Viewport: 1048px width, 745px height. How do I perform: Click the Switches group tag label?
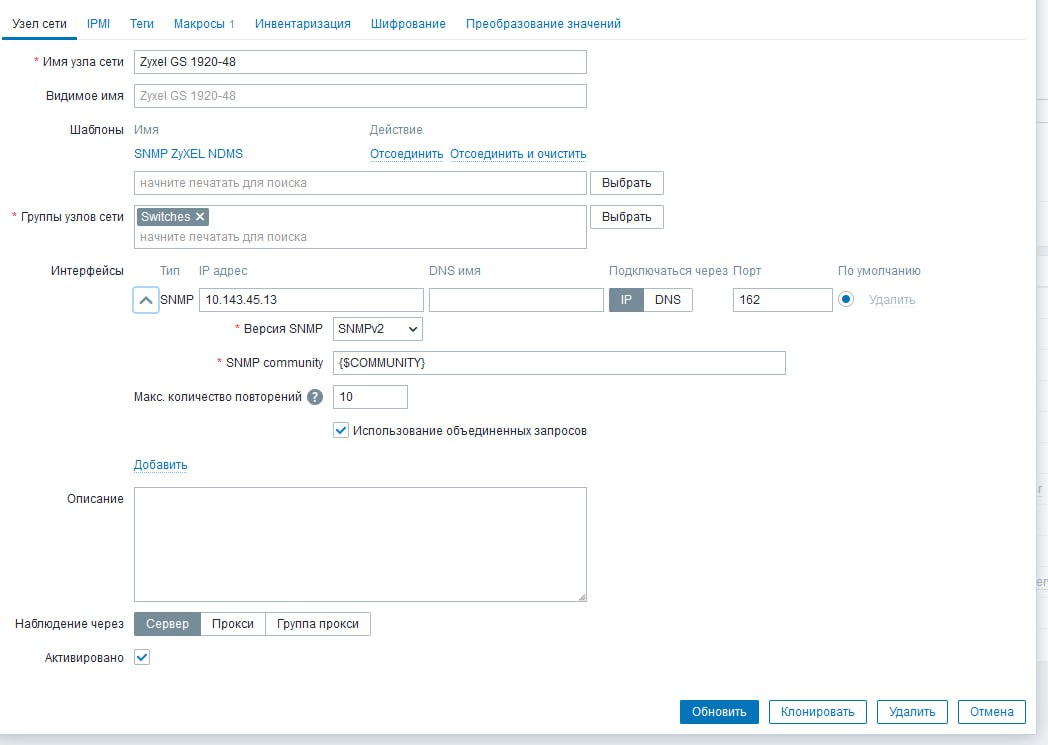coord(166,216)
